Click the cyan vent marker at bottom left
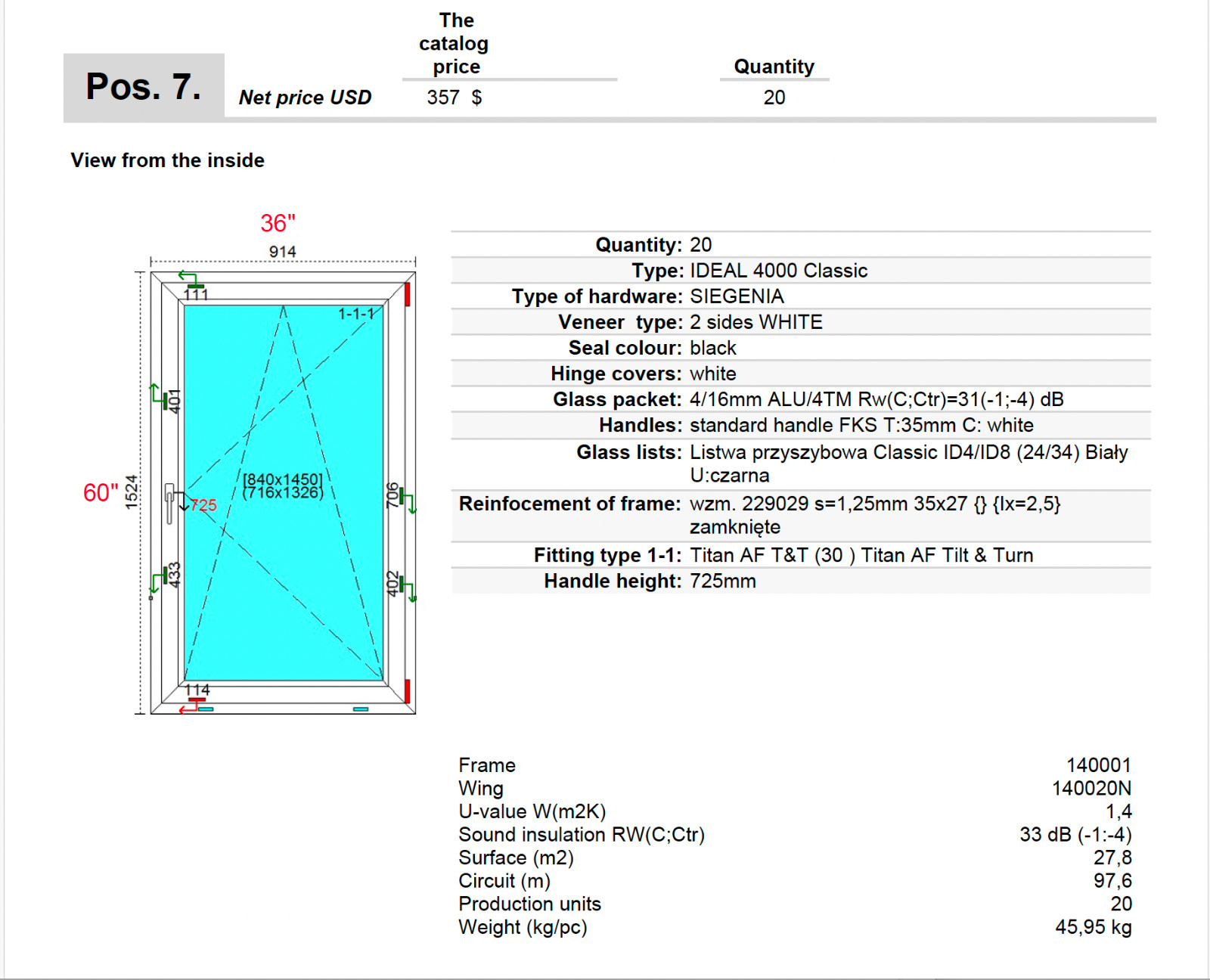The width and height of the screenshot is (1210, 980). pos(206,709)
